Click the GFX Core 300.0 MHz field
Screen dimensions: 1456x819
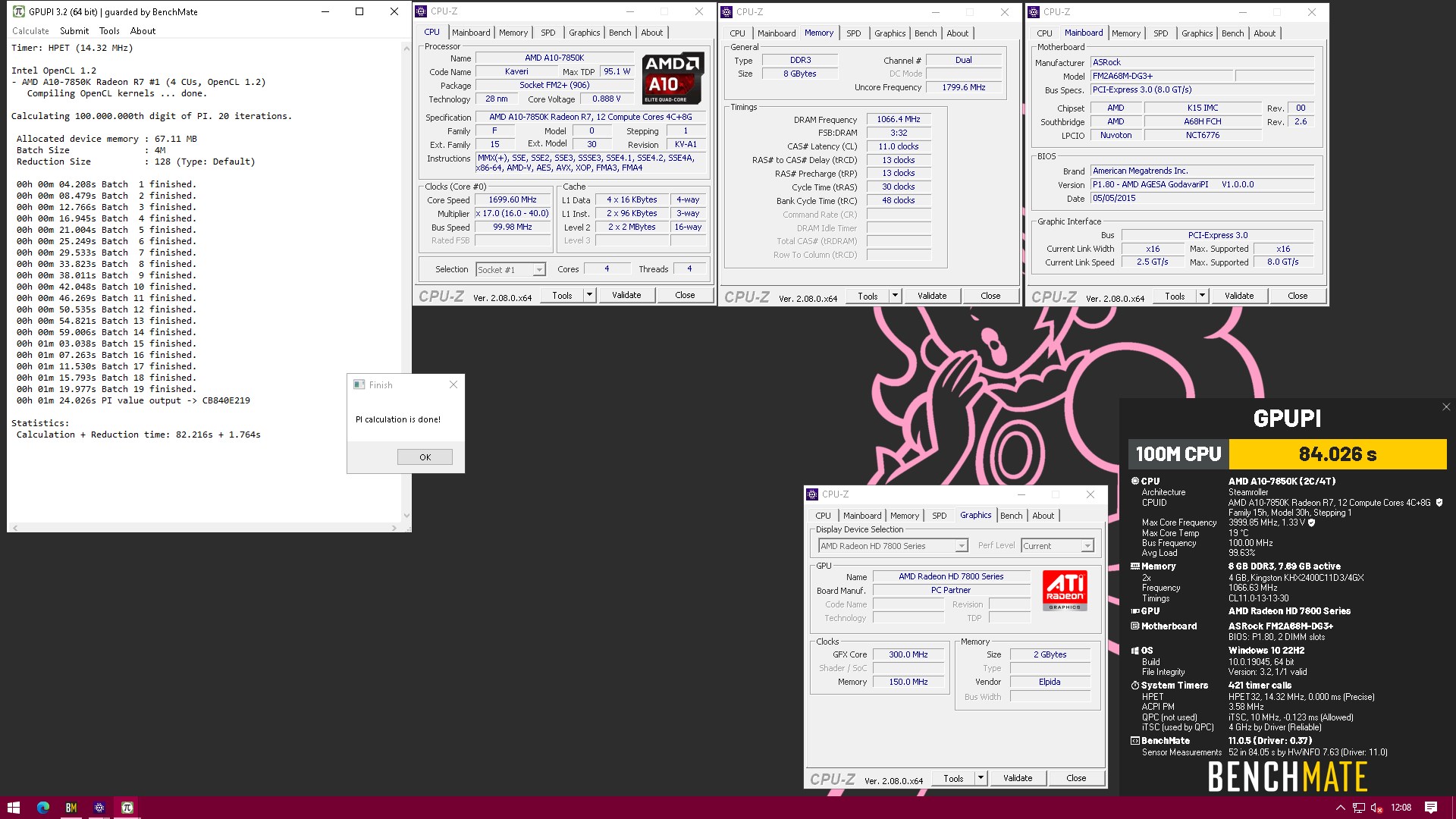pos(908,654)
